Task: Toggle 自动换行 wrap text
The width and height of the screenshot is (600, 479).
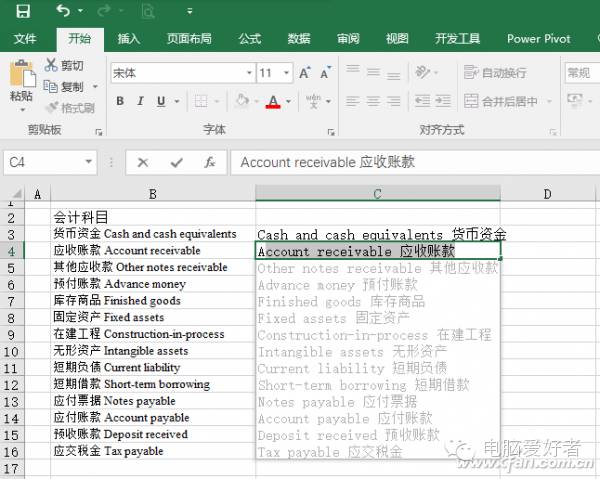Action: pos(495,72)
